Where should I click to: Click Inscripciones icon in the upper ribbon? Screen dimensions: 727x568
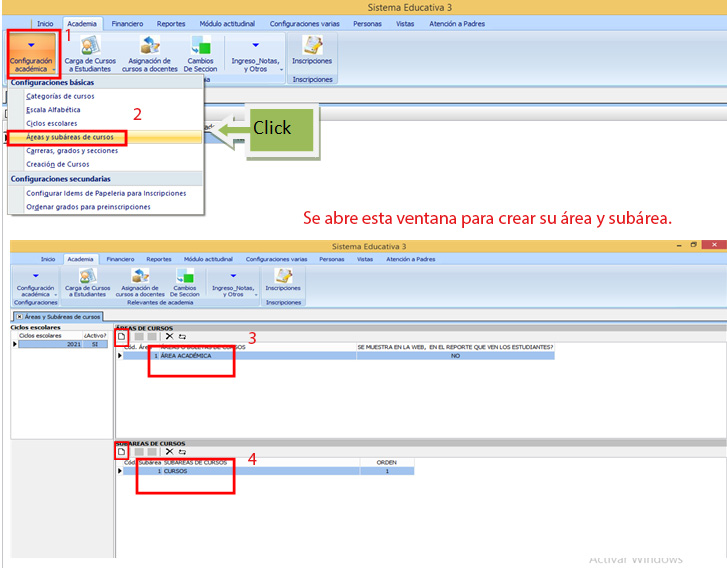pyautogui.click(x=312, y=52)
